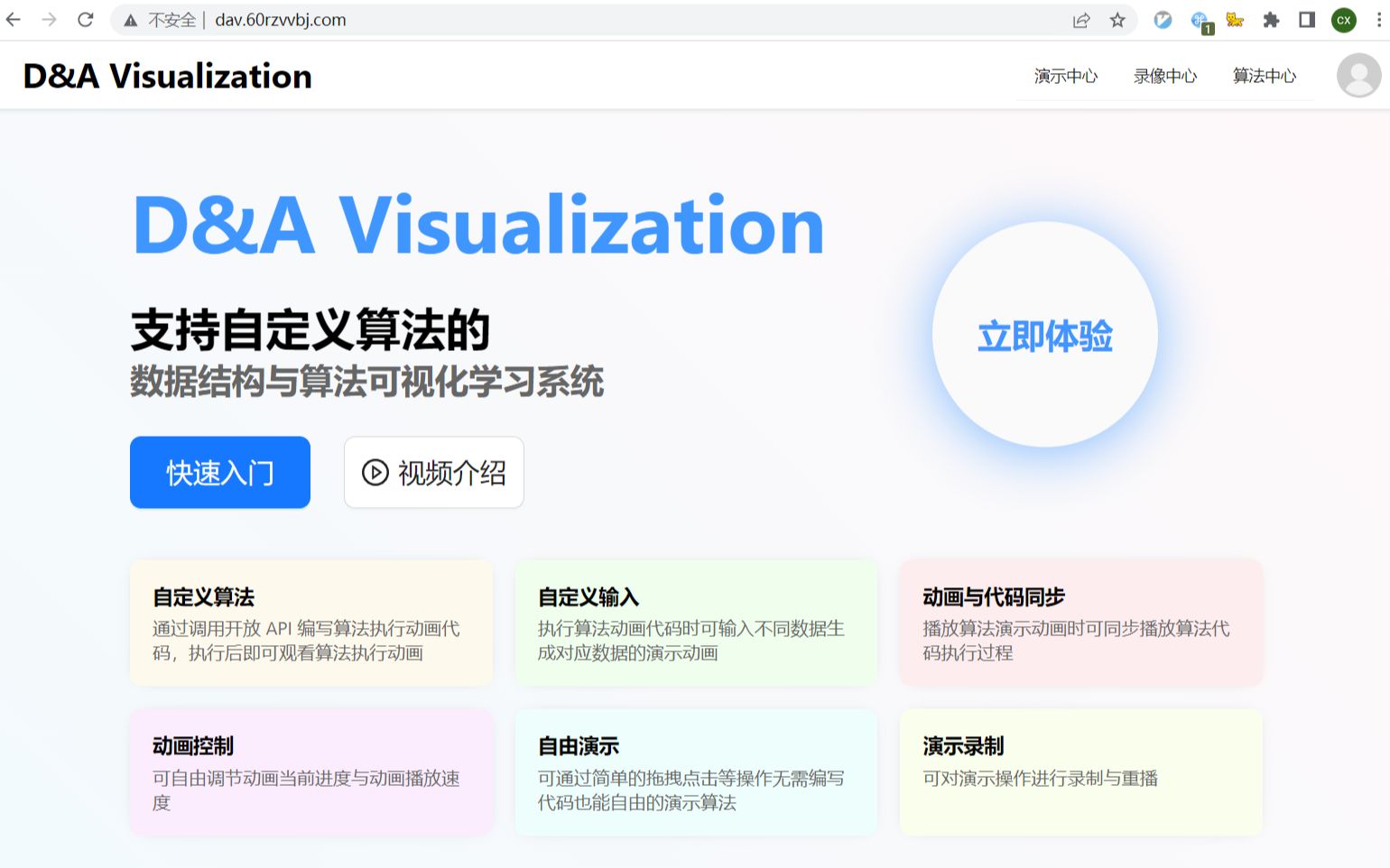The height and width of the screenshot is (868, 1390).
Task: Click the 快速入门 button
Action: pos(219,472)
